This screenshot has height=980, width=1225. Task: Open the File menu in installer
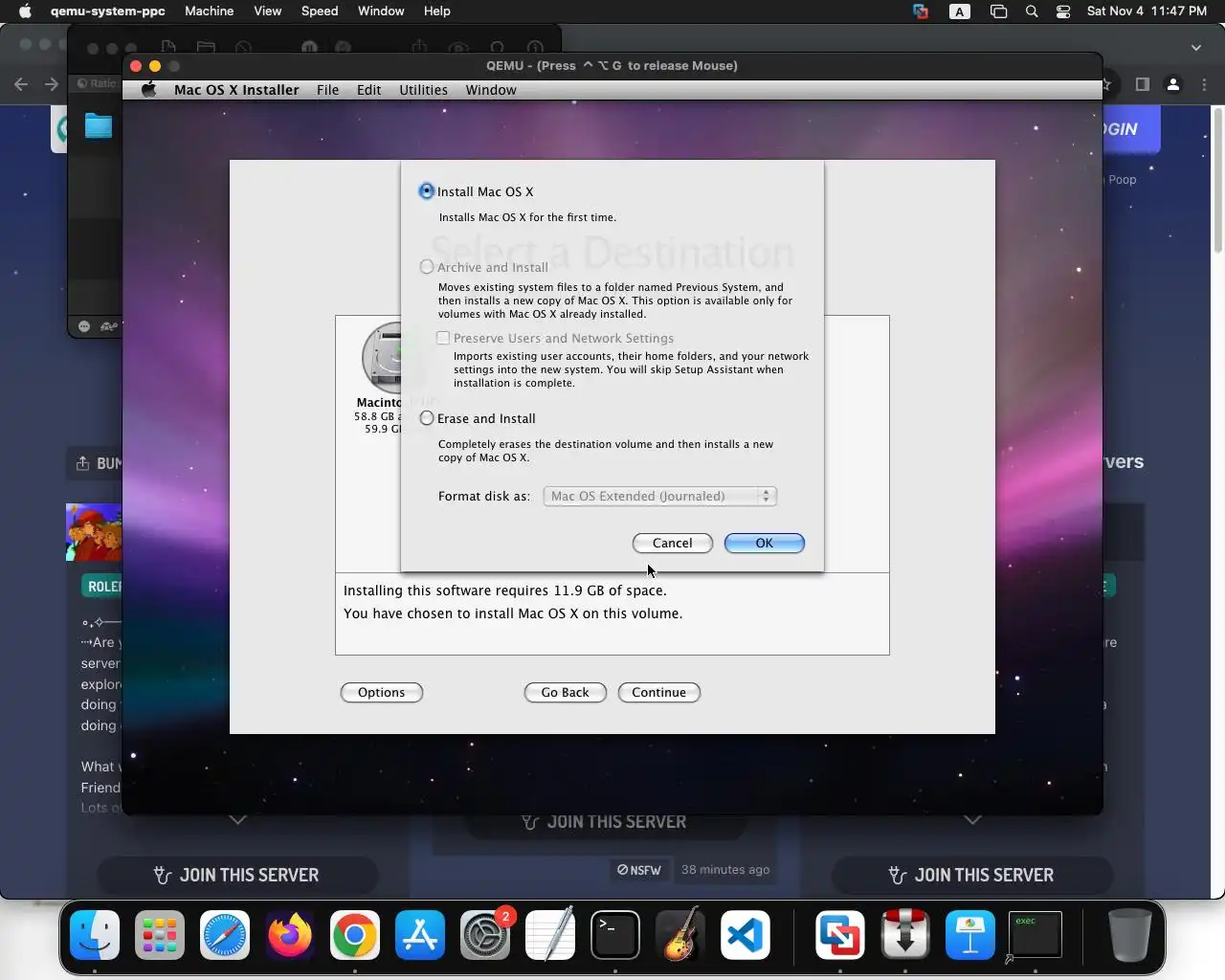point(327,90)
